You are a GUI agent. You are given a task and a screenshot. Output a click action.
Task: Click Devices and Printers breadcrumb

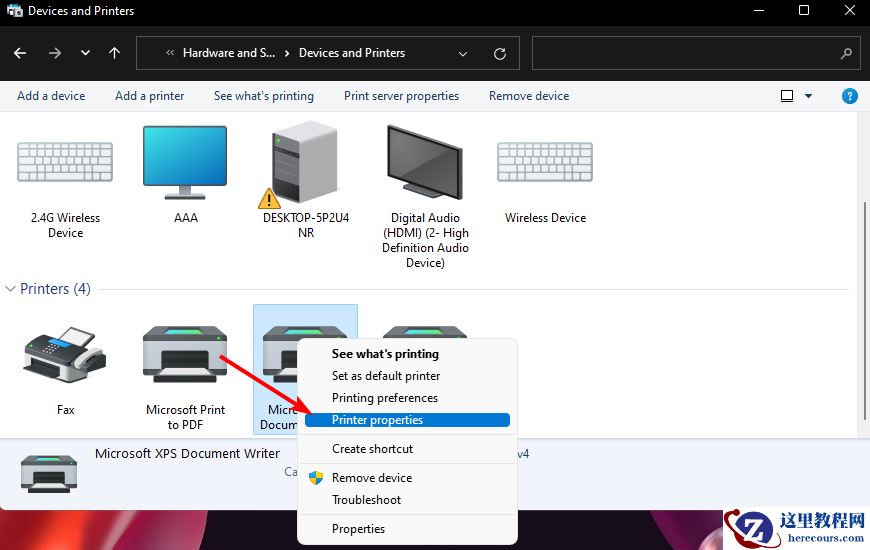click(352, 53)
